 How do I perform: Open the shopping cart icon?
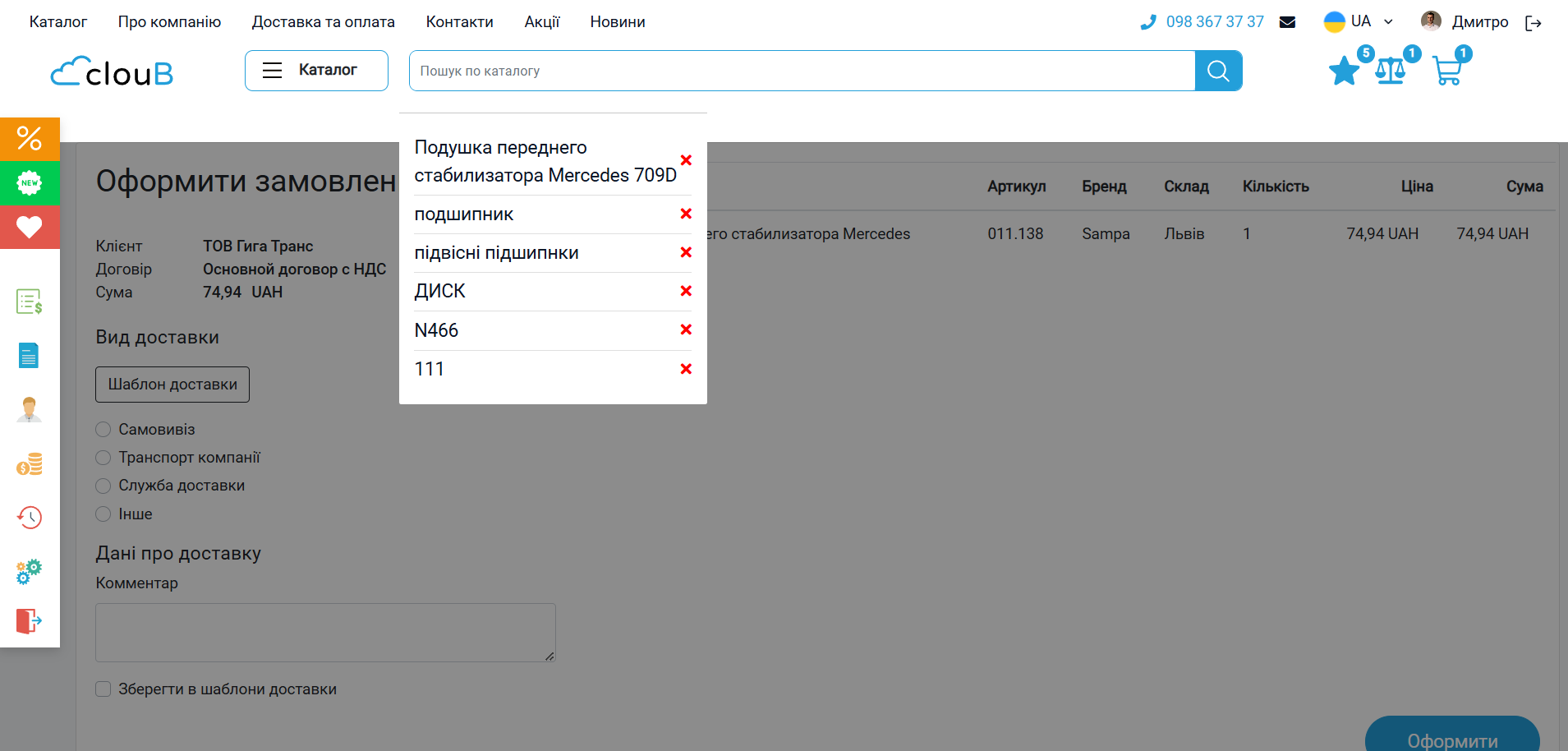coord(1446,71)
